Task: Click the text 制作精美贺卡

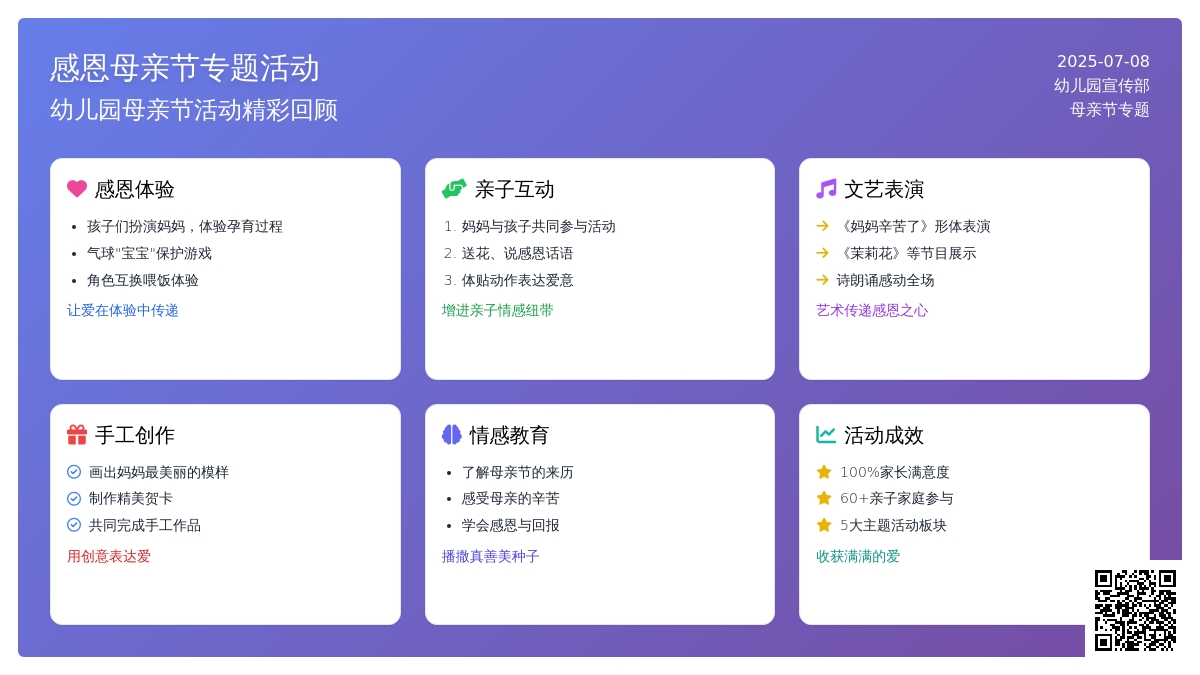Action: [x=131, y=498]
